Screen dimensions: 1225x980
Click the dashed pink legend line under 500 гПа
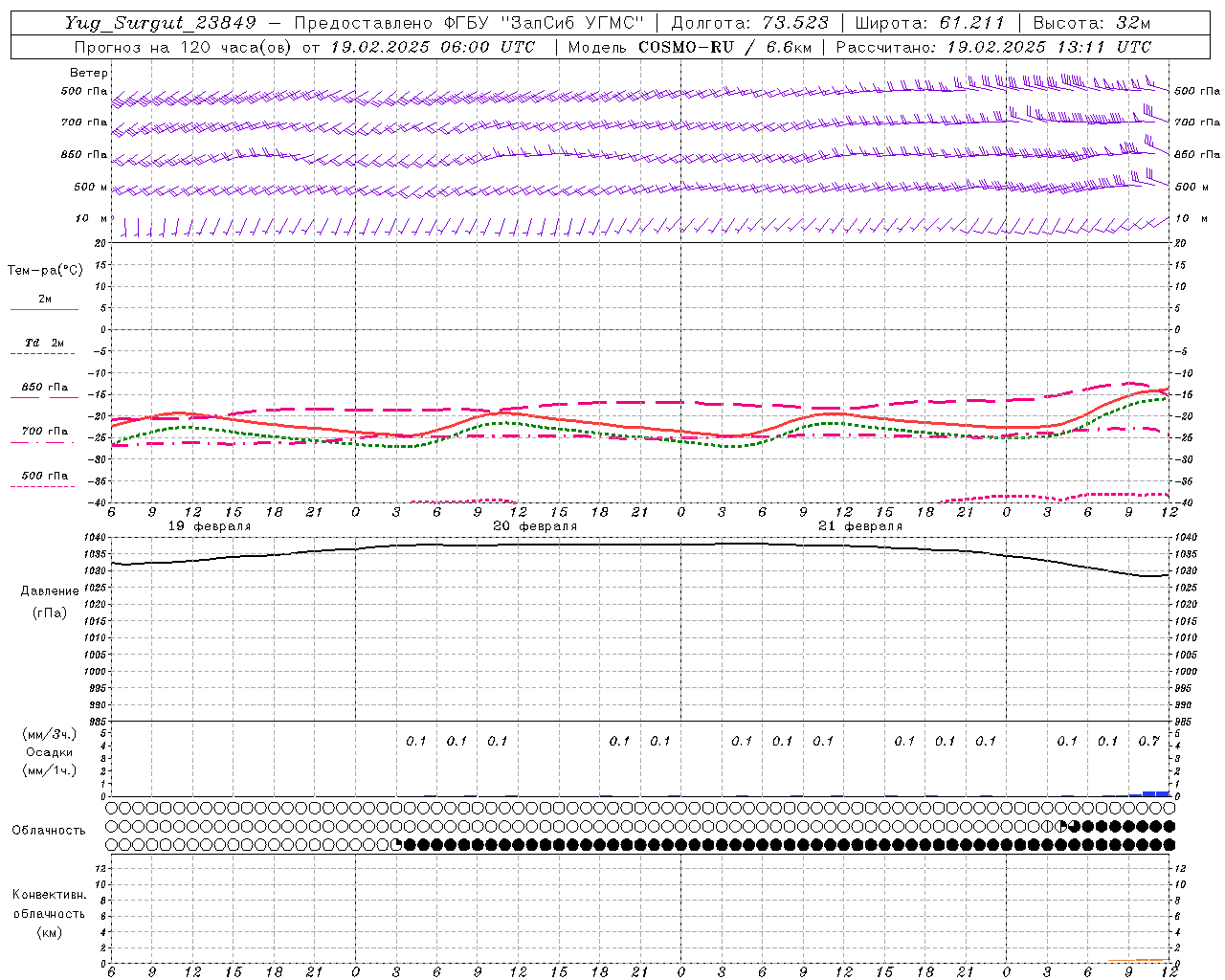click(43, 486)
